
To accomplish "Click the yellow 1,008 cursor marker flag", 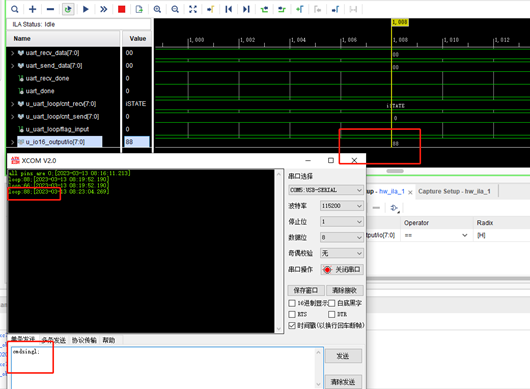I will coord(400,22).
